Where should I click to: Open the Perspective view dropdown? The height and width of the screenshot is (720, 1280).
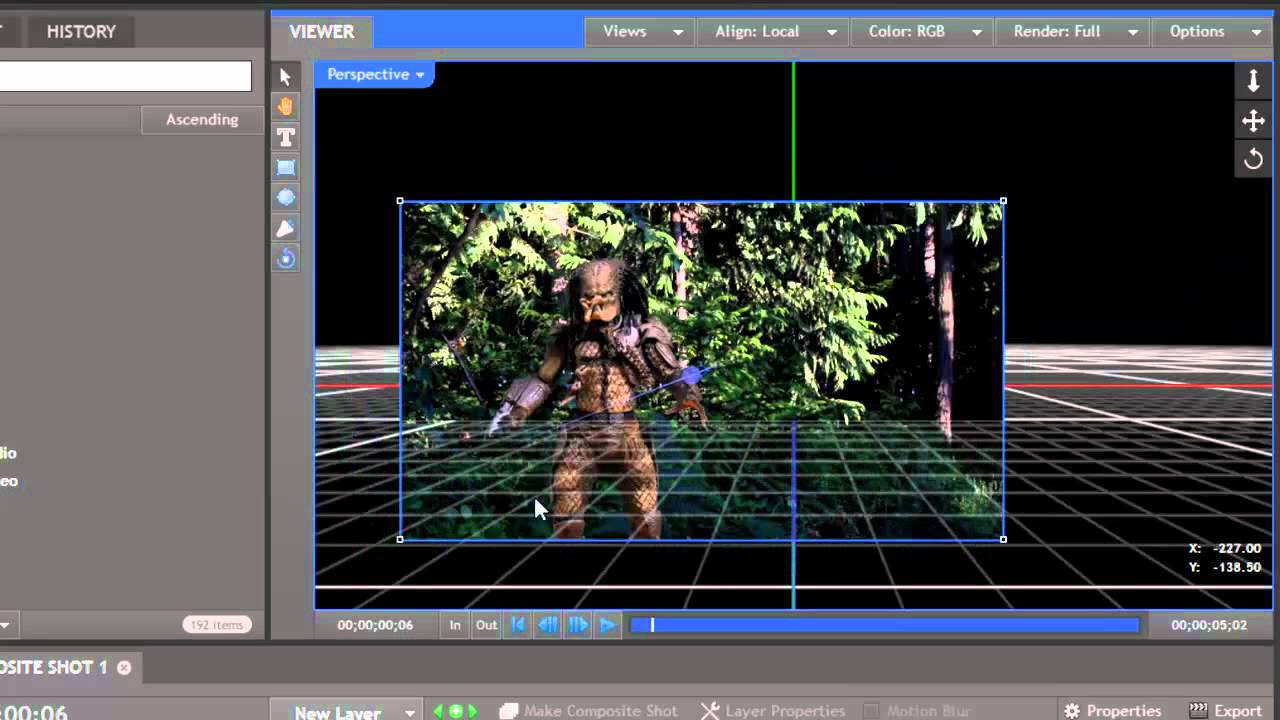pos(375,74)
